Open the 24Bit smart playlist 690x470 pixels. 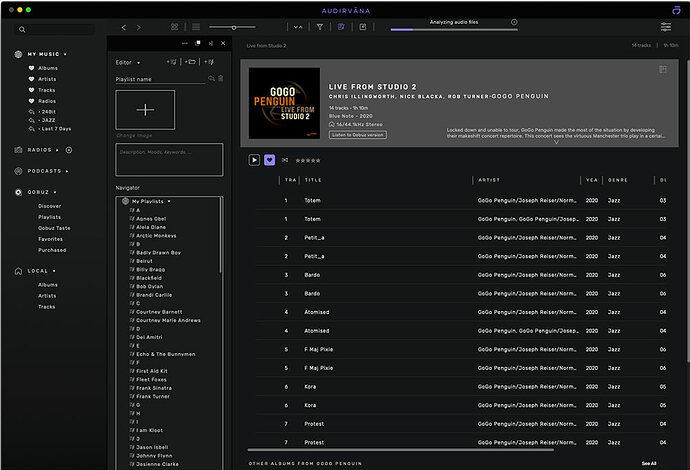(x=47, y=112)
